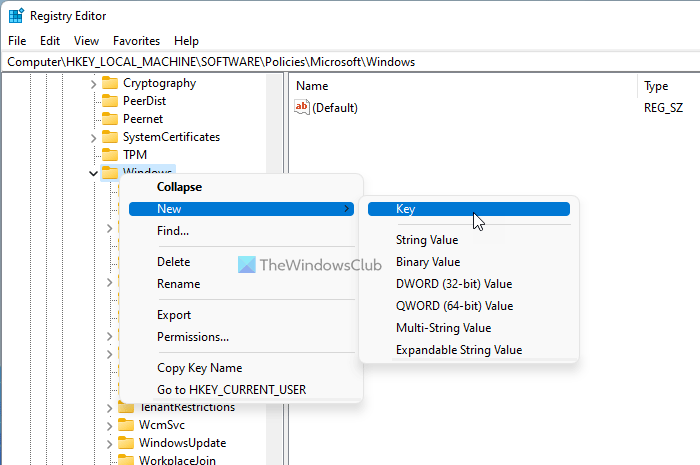Open the Edit menu

pyautogui.click(x=50, y=41)
